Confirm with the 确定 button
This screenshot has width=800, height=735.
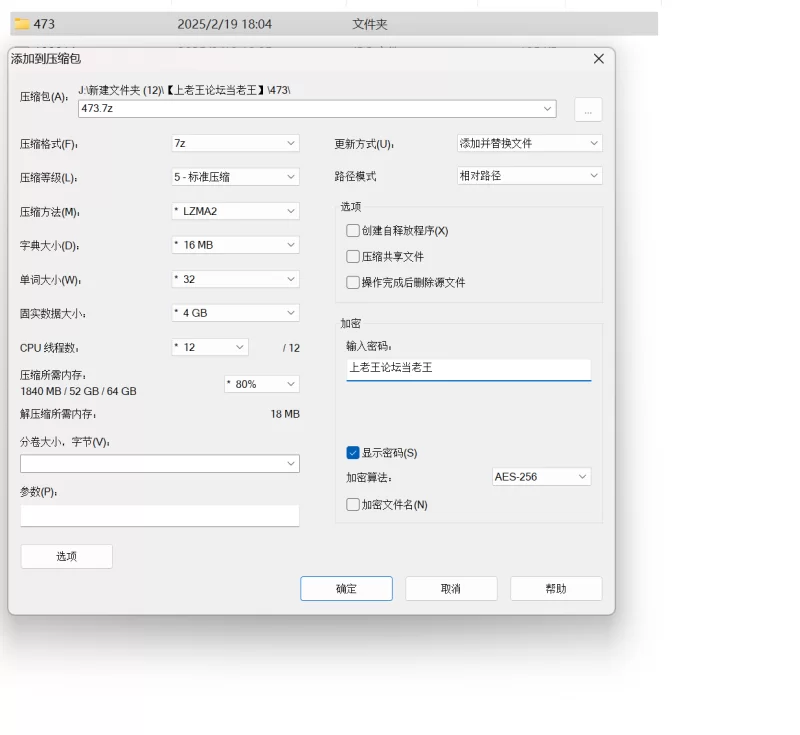coord(346,589)
